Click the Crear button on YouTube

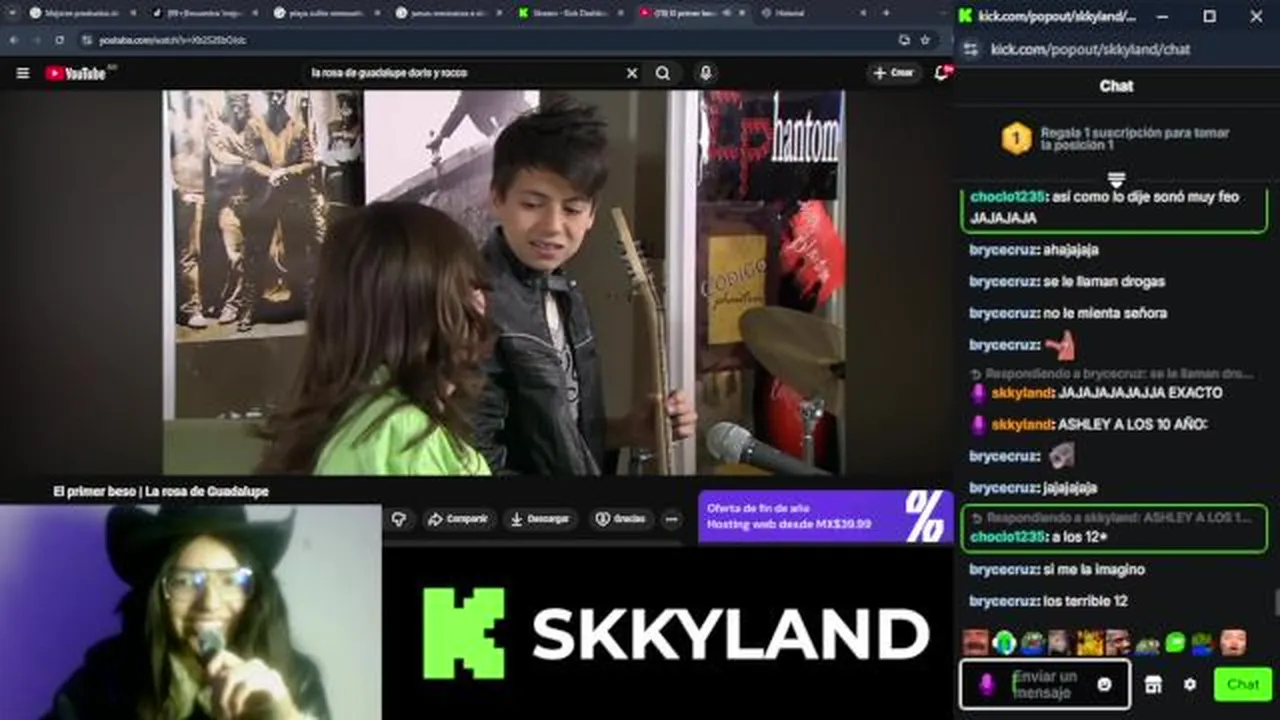pyautogui.click(x=894, y=73)
